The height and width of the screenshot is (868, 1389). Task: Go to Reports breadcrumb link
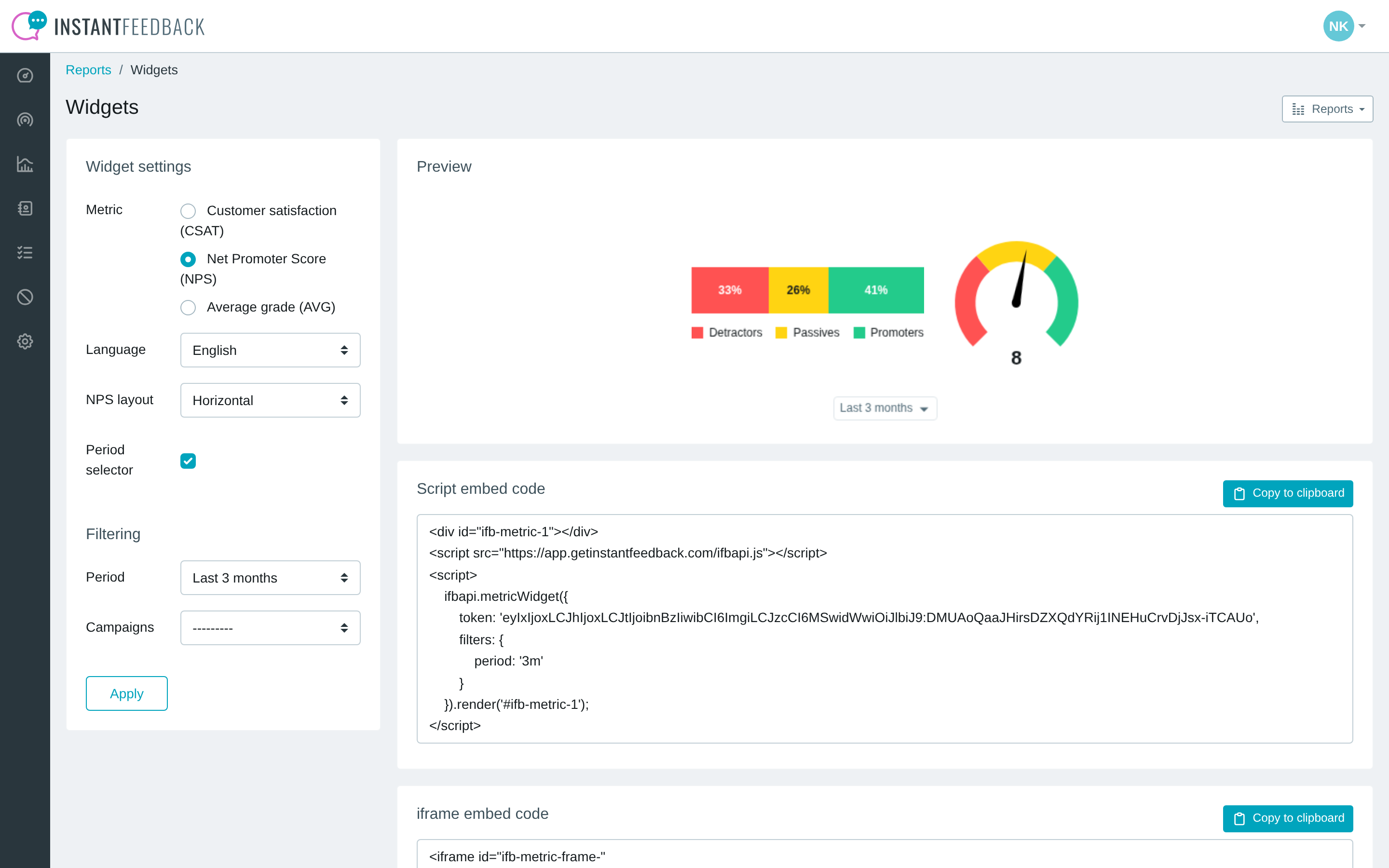pos(88,70)
